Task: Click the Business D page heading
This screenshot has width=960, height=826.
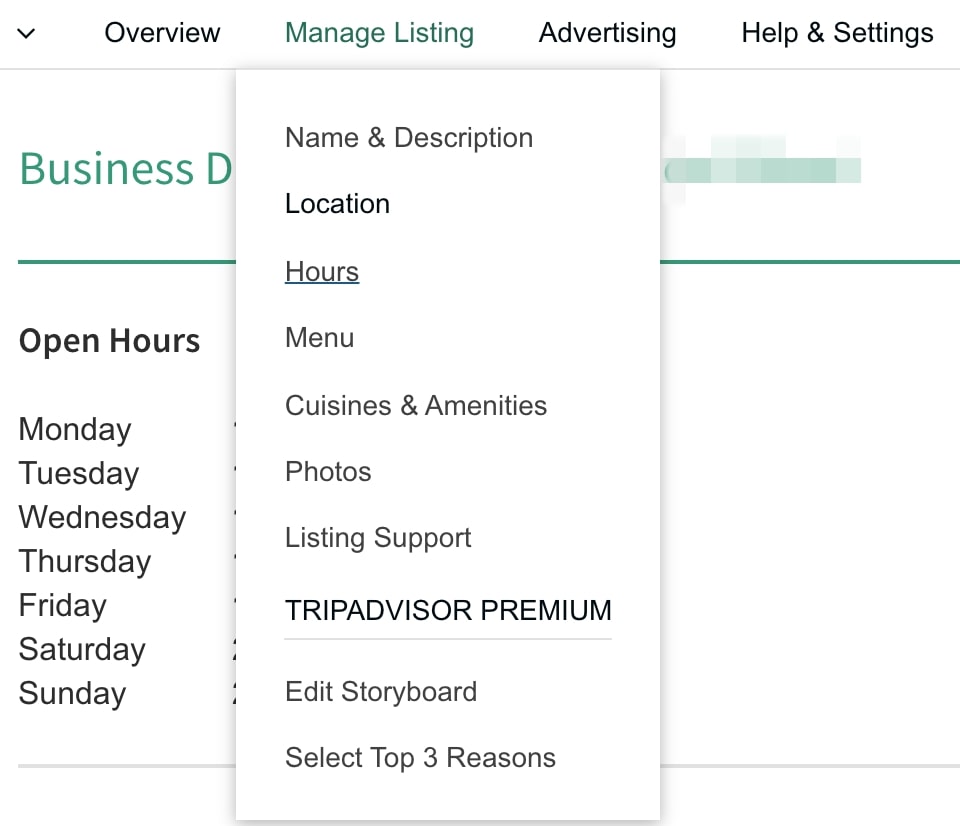Action: 126,169
